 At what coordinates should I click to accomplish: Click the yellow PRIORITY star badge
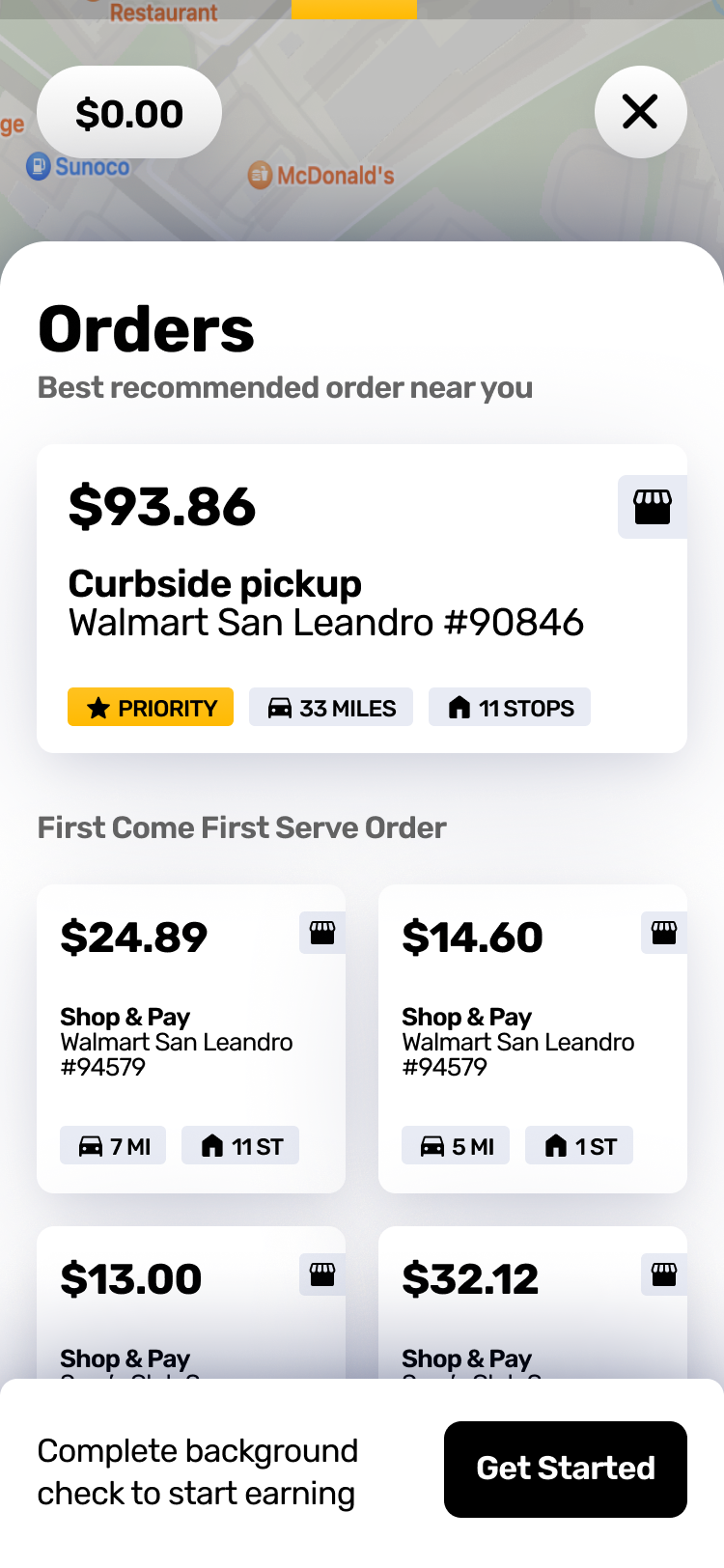tap(151, 708)
